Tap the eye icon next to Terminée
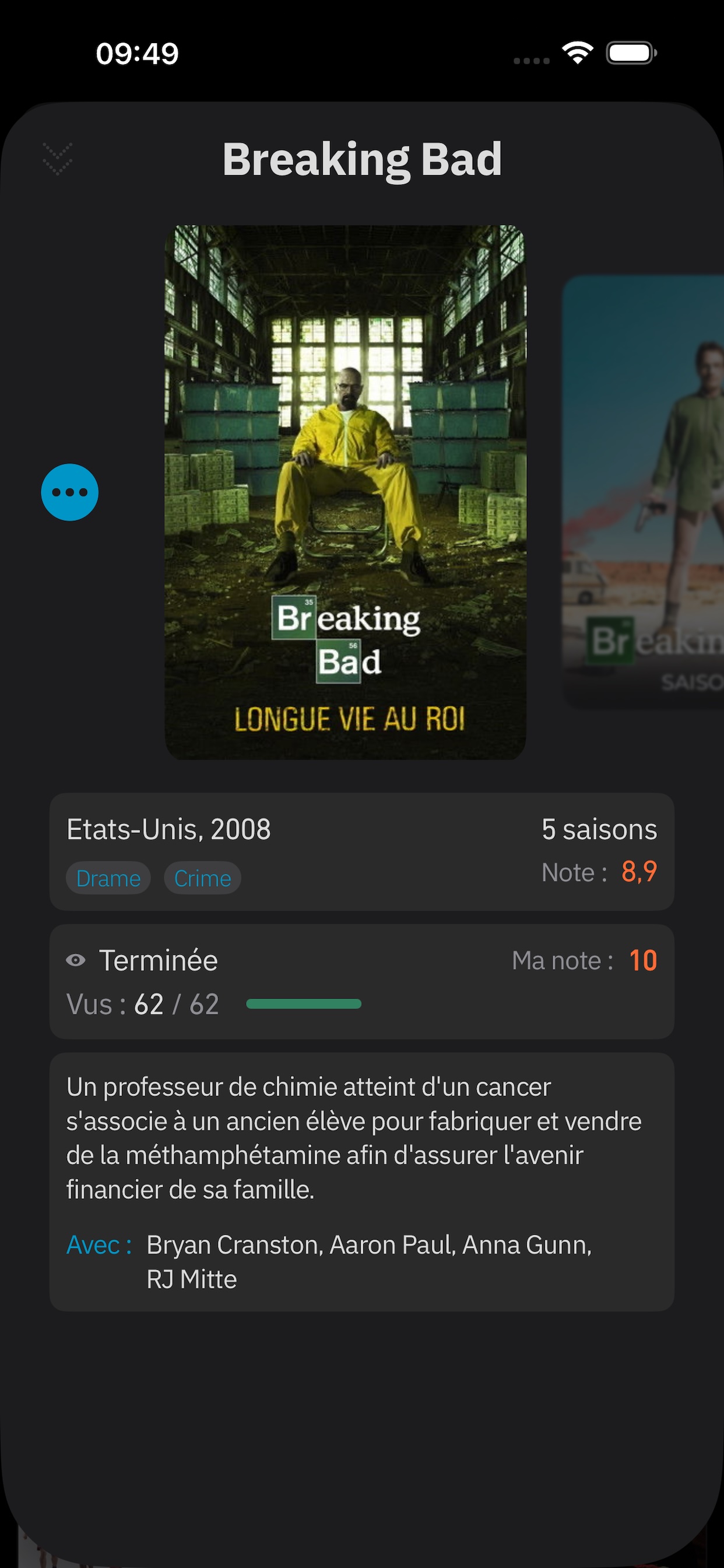724x1568 pixels. pyautogui.click(x=75, y=961)
